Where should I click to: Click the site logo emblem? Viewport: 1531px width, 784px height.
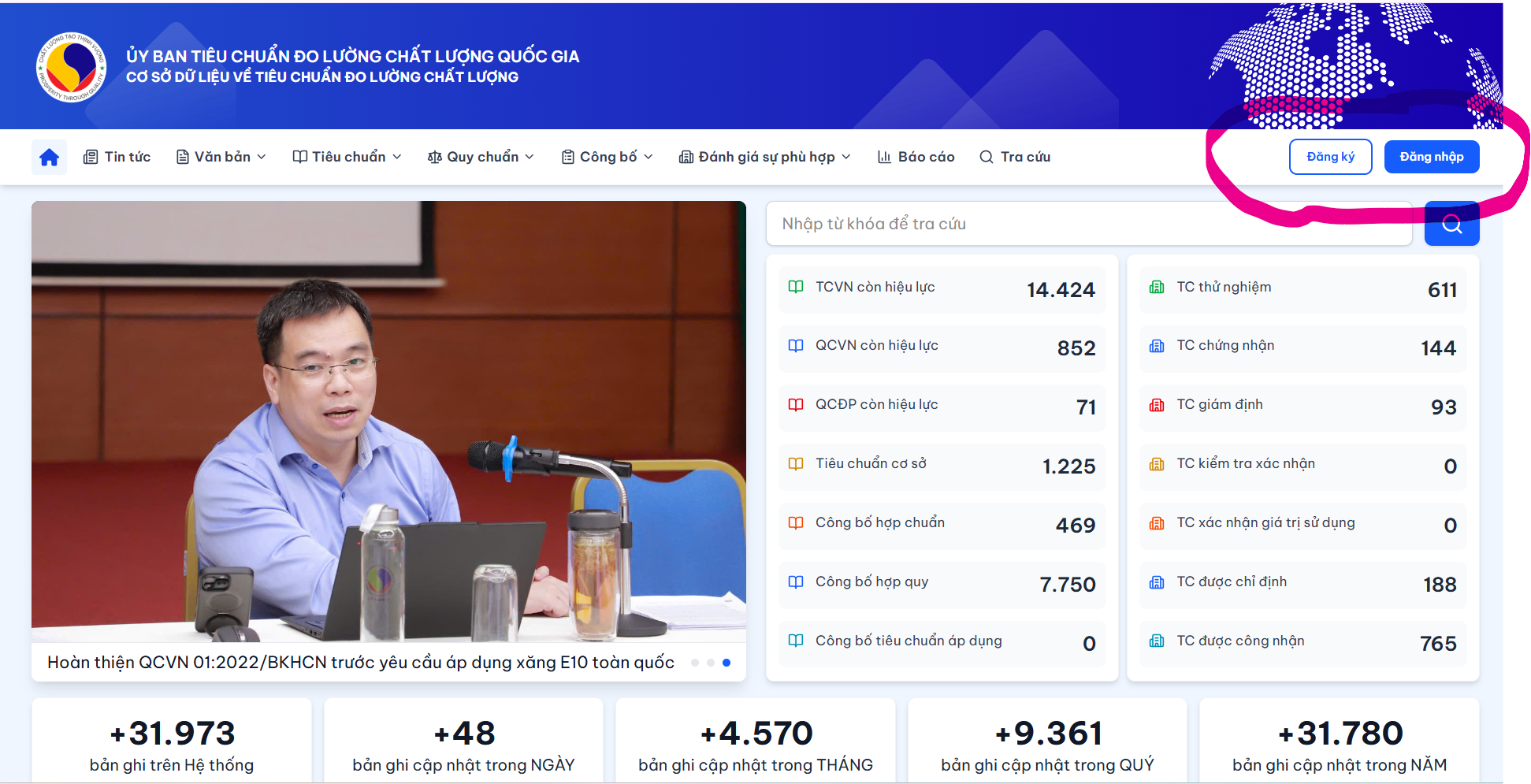[71, 67]
